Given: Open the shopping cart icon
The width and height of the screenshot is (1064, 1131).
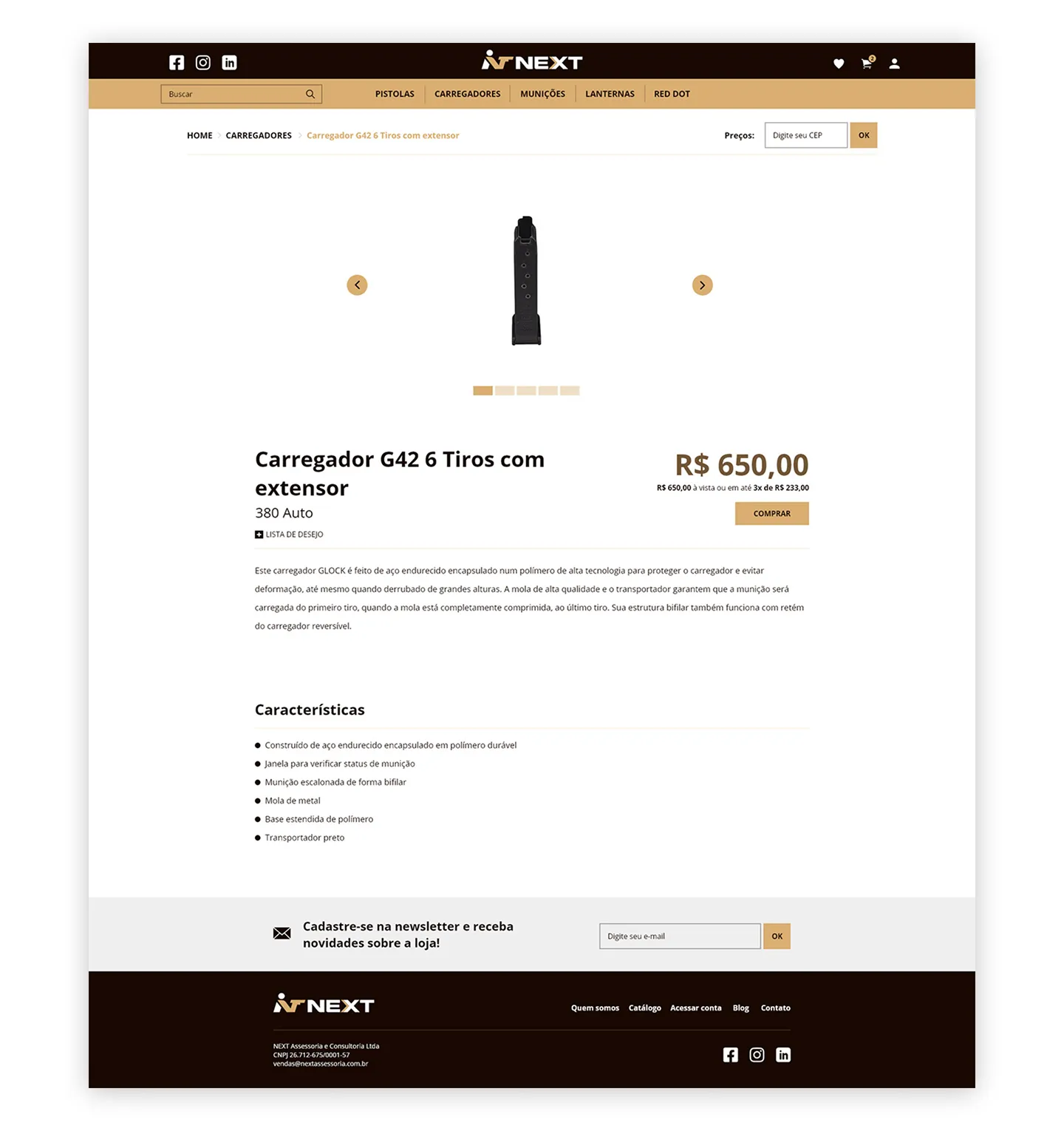Looking at the screenshot, I should click(867, 63).
